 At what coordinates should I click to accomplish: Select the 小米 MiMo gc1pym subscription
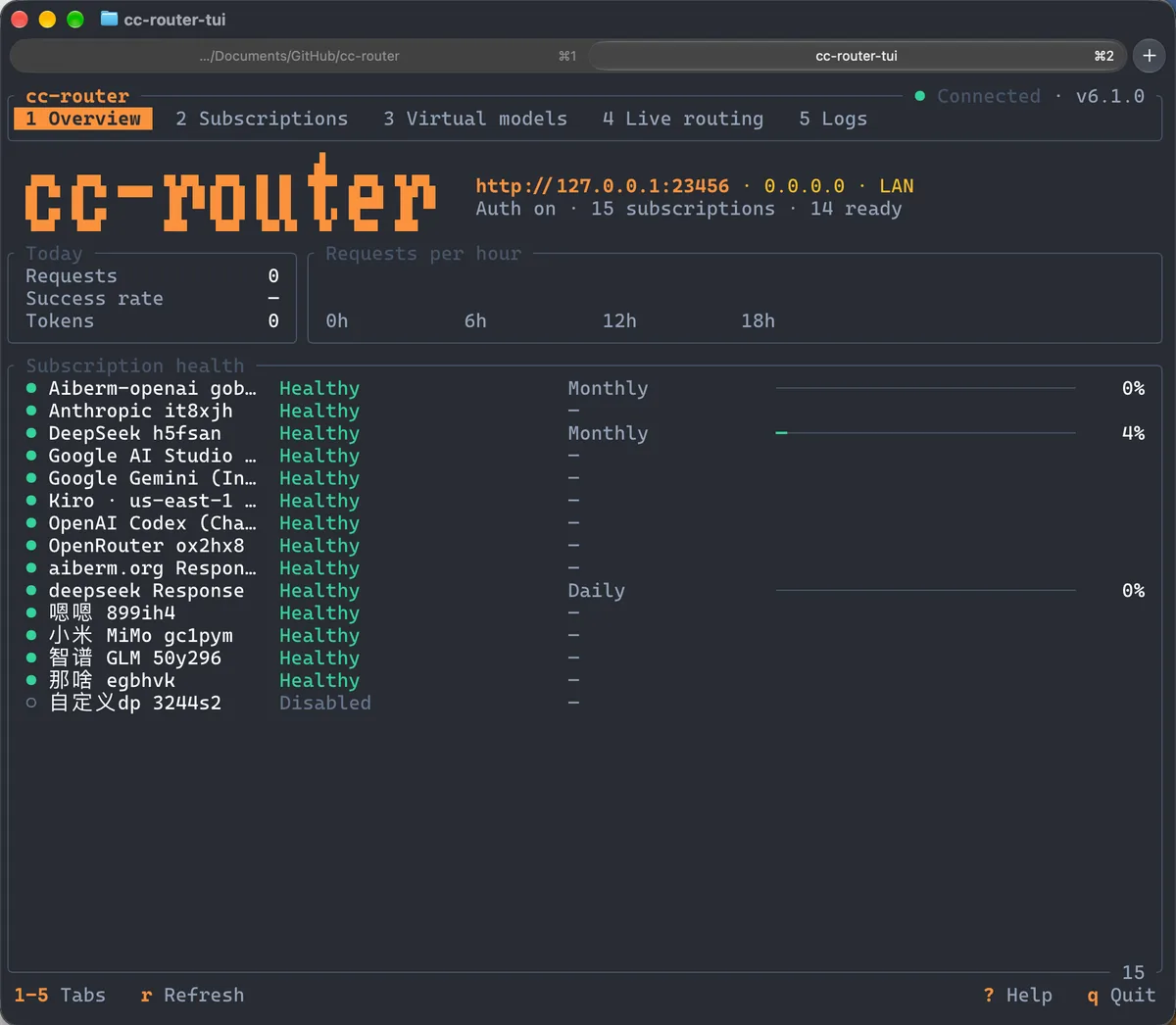coord(585,636)
